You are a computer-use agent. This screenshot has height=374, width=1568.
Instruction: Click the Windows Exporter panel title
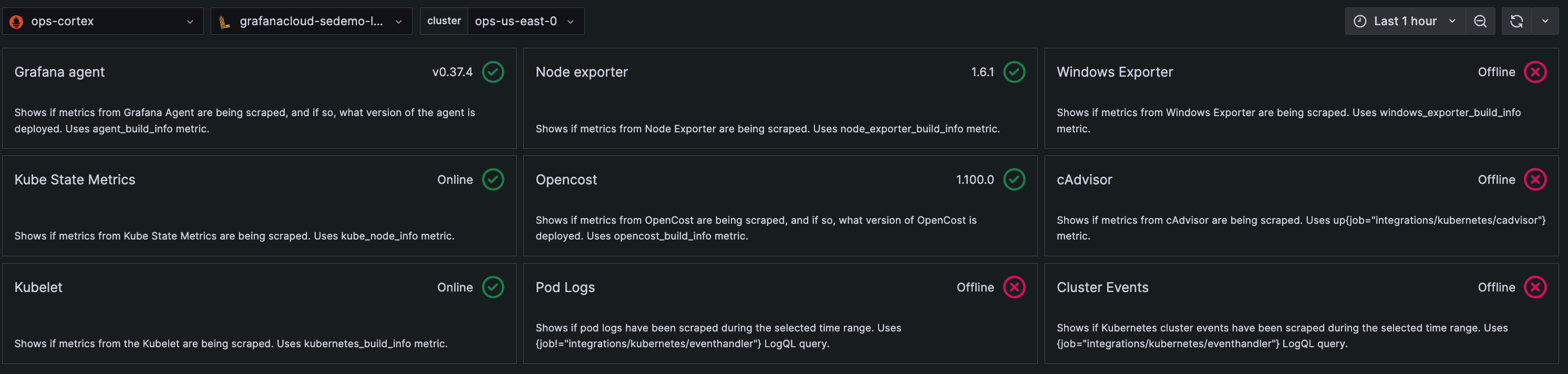point(1114,72)
